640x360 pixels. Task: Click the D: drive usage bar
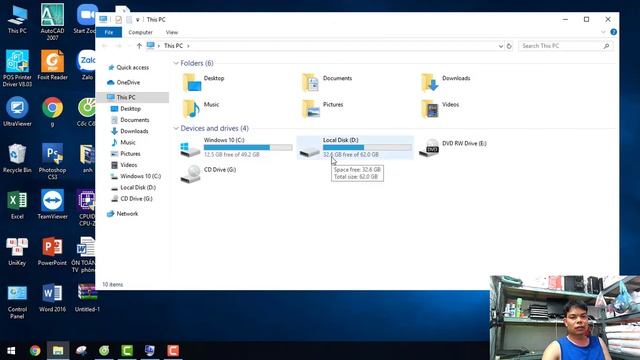(367, 147)
